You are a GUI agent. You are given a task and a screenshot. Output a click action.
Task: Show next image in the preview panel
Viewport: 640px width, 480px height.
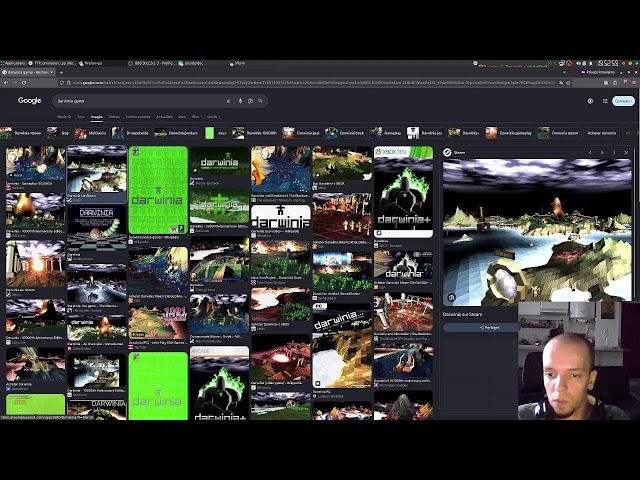pos(602,152)
